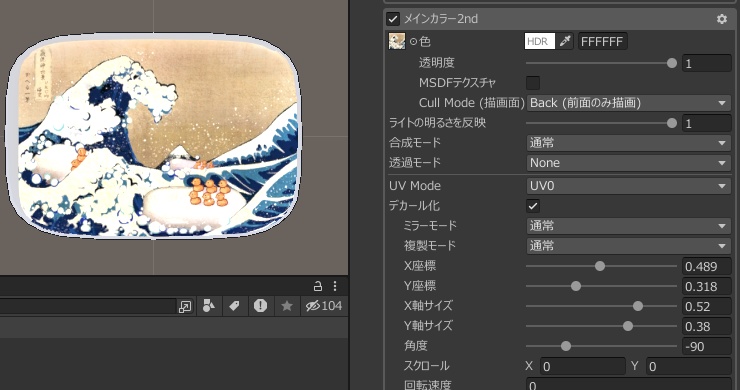
Task: Click the HDR white color swatch
Action: click(539, 42)
